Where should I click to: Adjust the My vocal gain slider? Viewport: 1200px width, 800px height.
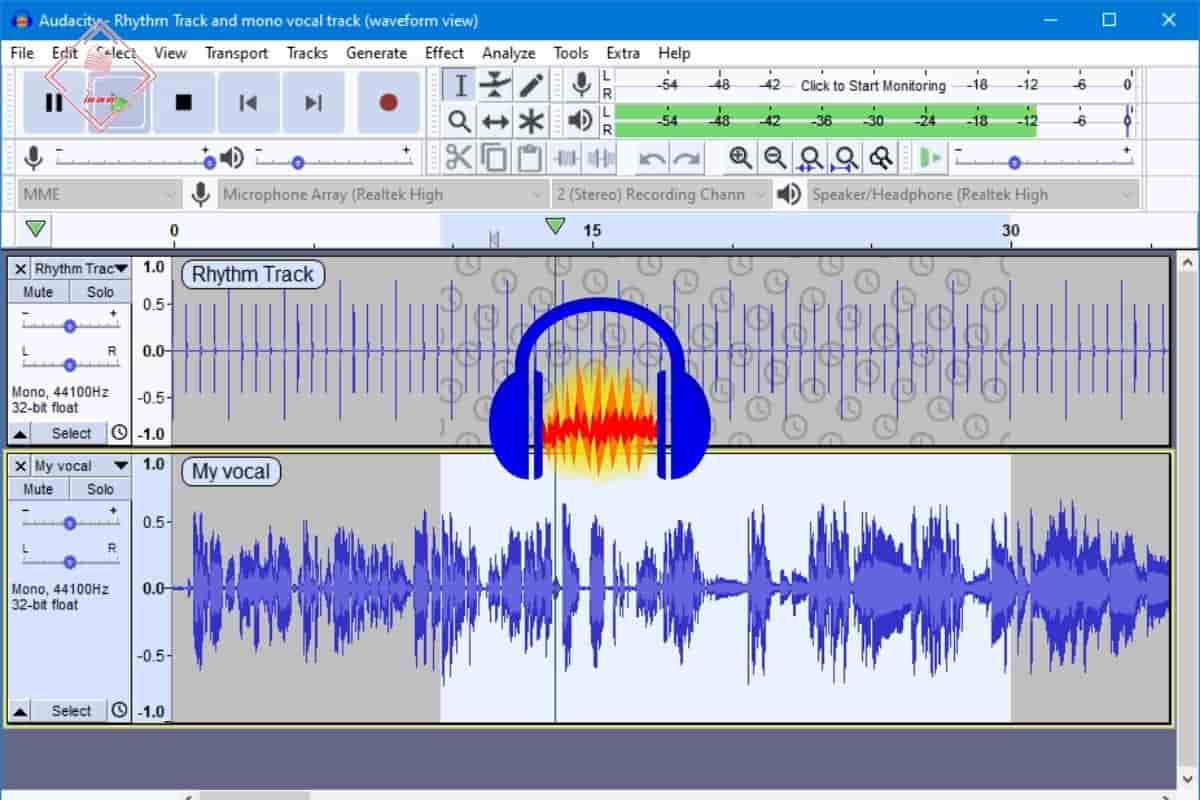coord(69,521)
